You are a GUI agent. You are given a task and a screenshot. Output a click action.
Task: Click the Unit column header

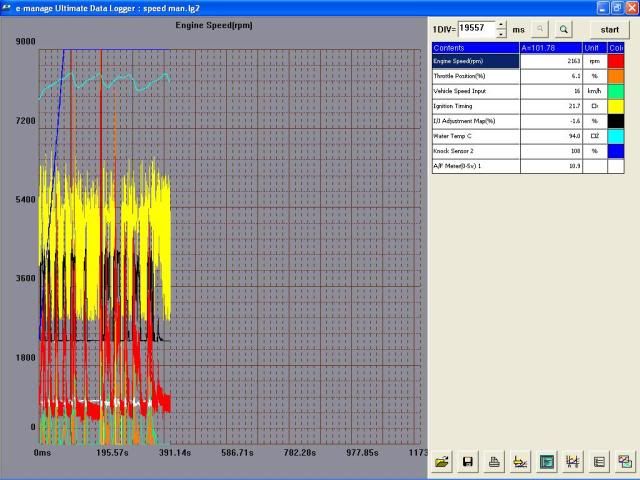click(x=595, y=48)
